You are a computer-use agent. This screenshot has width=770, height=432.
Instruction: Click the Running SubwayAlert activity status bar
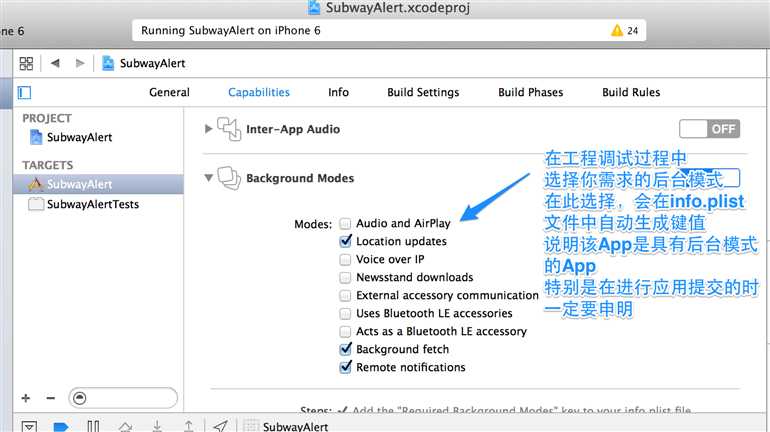[x=388, y=30]
